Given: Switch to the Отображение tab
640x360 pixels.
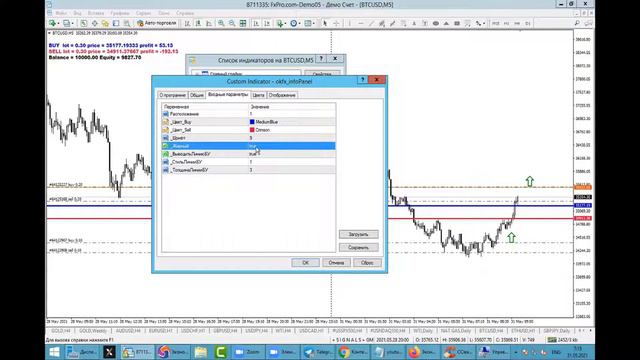Looking at the screenshot, I should tap(282, 95).
